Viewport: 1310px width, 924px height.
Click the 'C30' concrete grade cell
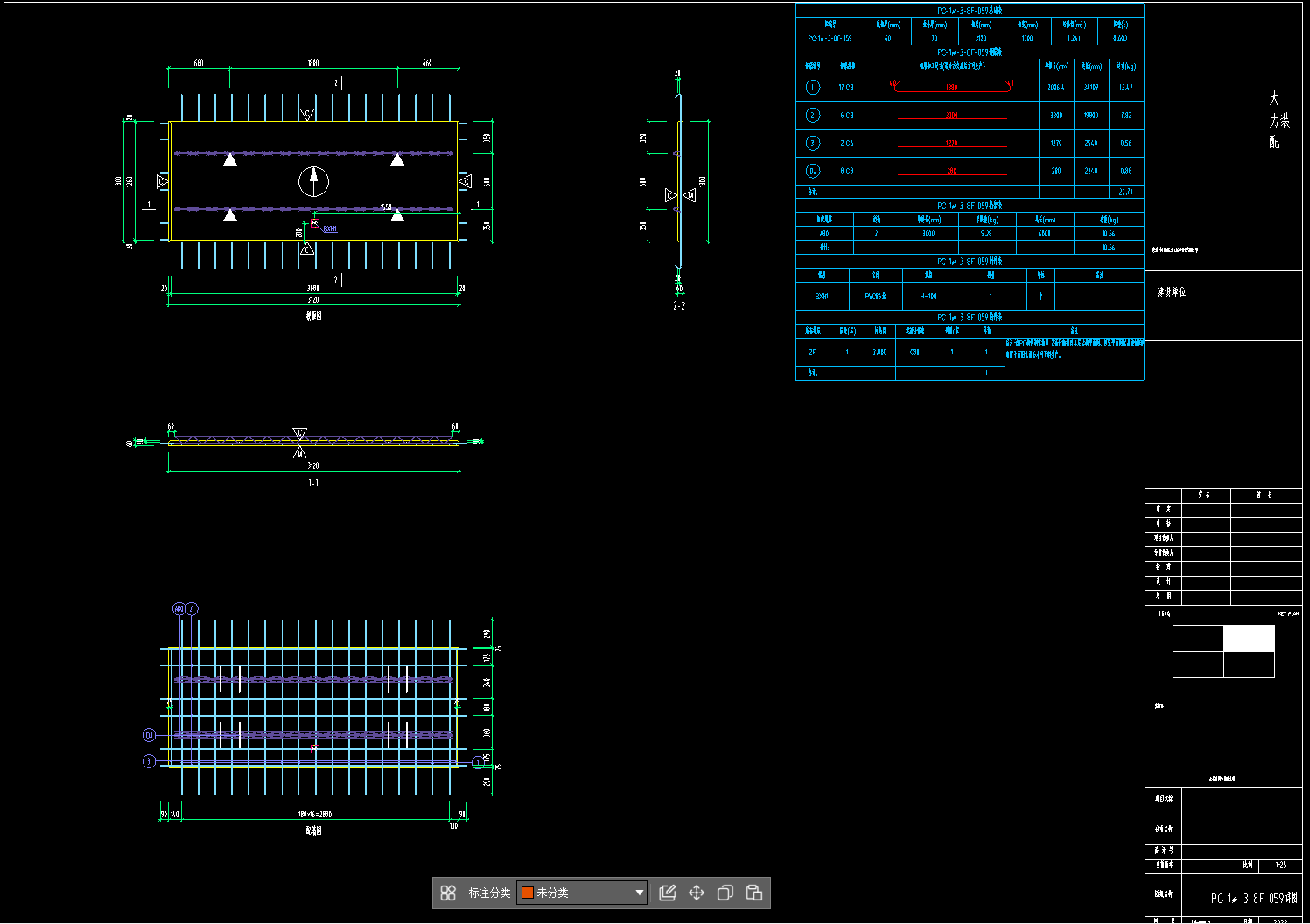click(x=914, y=353)
